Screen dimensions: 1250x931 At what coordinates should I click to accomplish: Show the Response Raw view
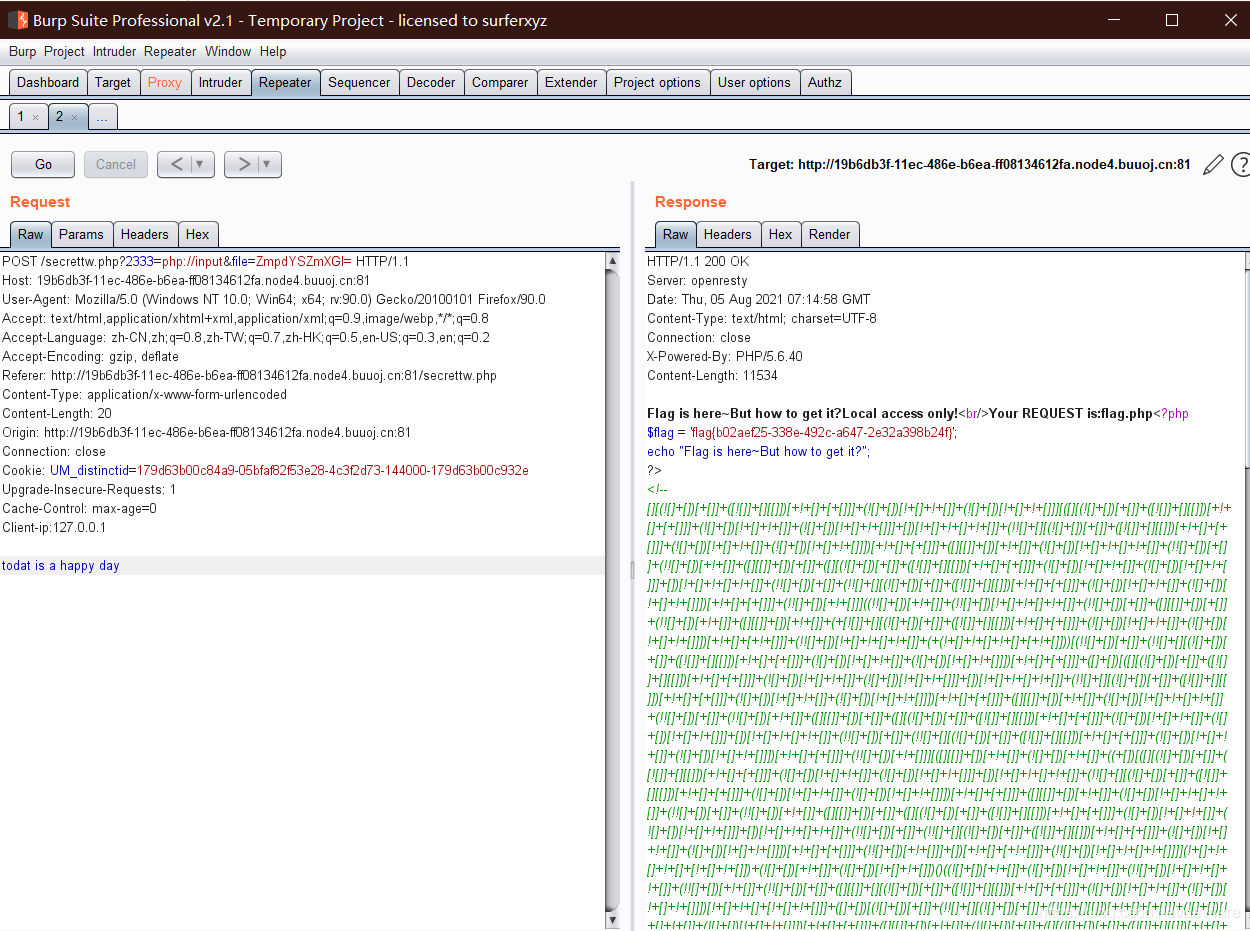tap(676, 234)
